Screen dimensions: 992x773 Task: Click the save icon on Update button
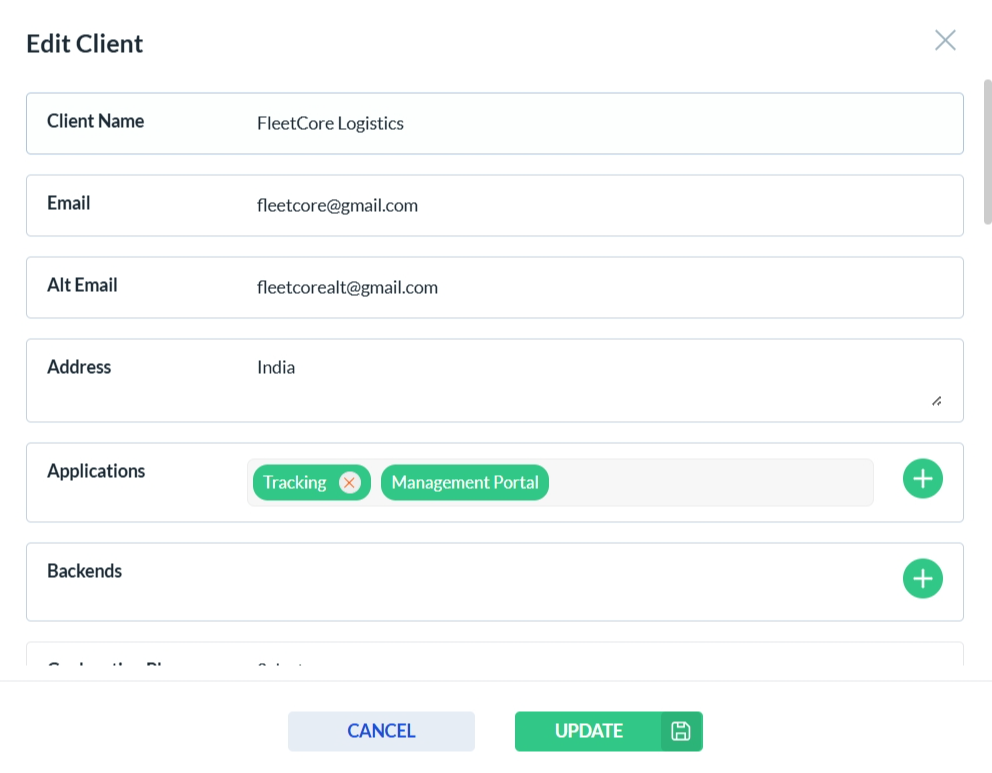tap(681, 731)
